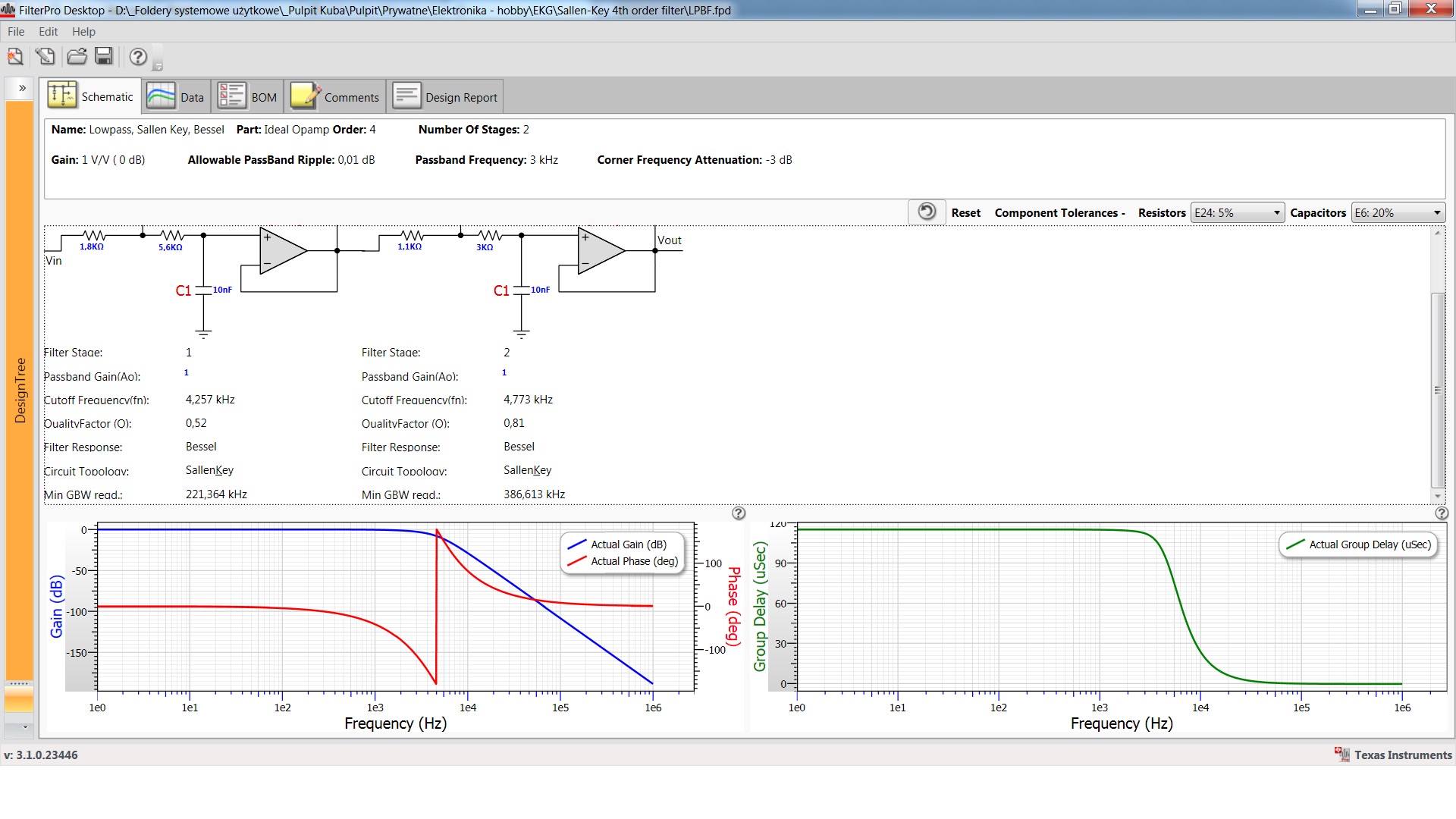Open the File menu

(x=16, y=32)
